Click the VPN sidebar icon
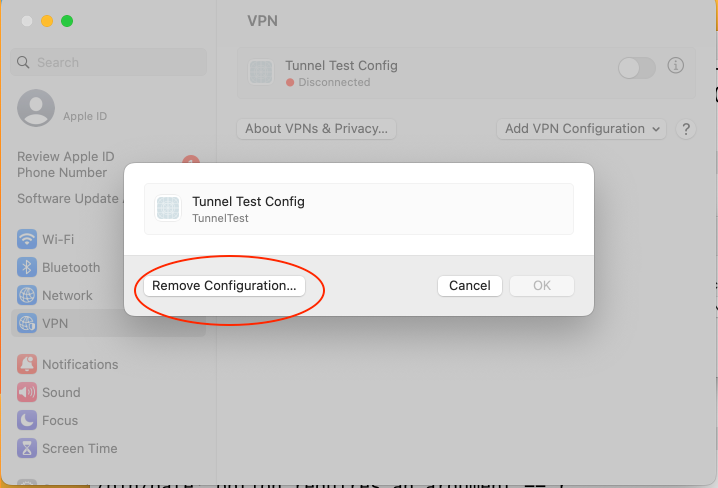Viewport: 718px width, 488px height. pyautogui.click(x=27, y=323)
